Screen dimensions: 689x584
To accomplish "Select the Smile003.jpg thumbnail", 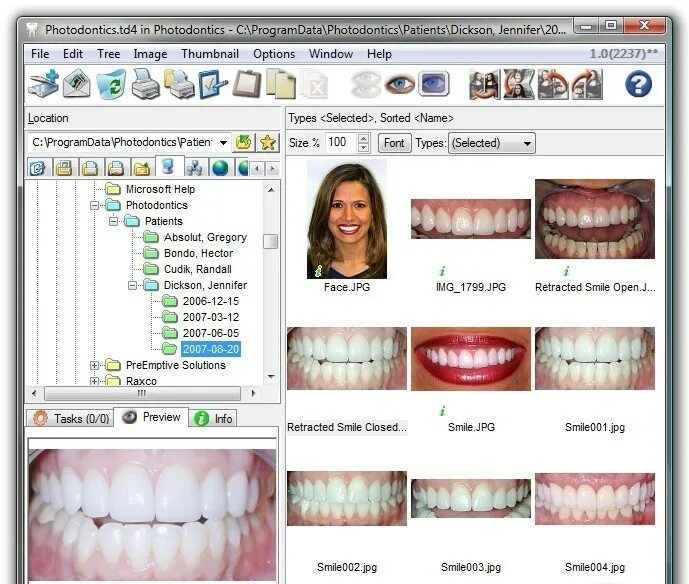I will coord(471,498).
